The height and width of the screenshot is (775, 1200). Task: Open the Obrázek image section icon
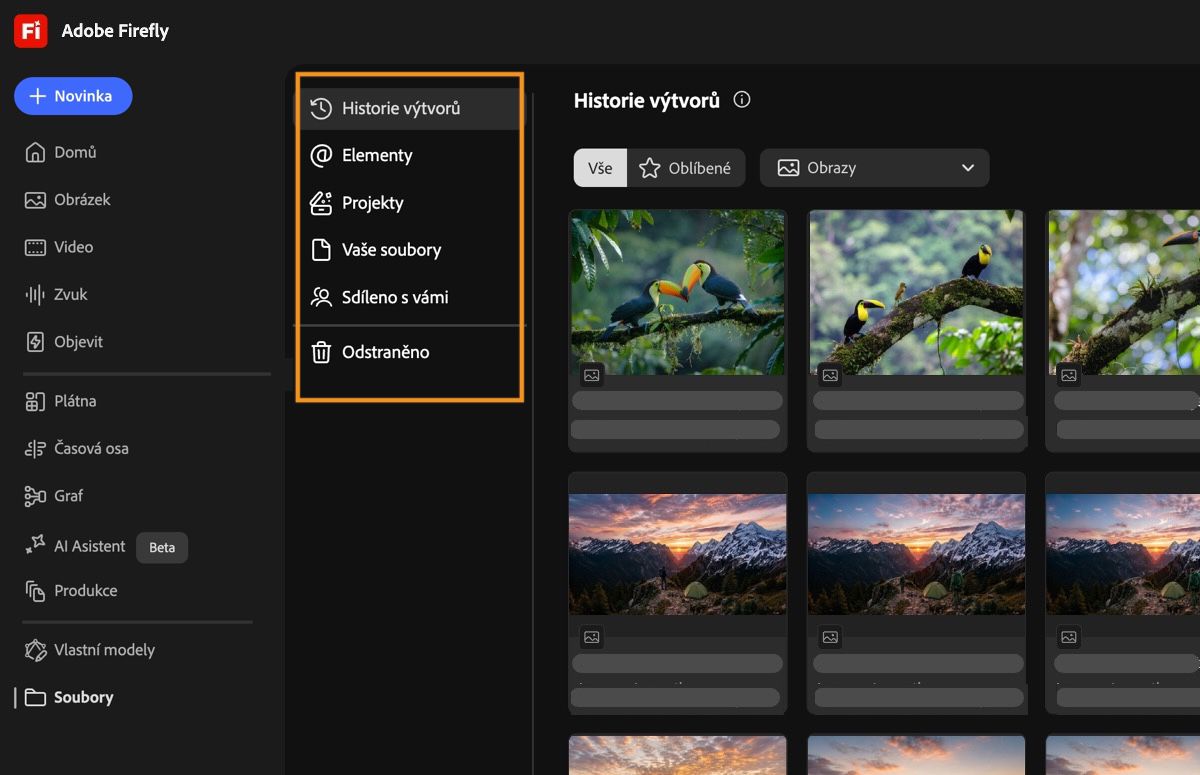pos(35,200)
